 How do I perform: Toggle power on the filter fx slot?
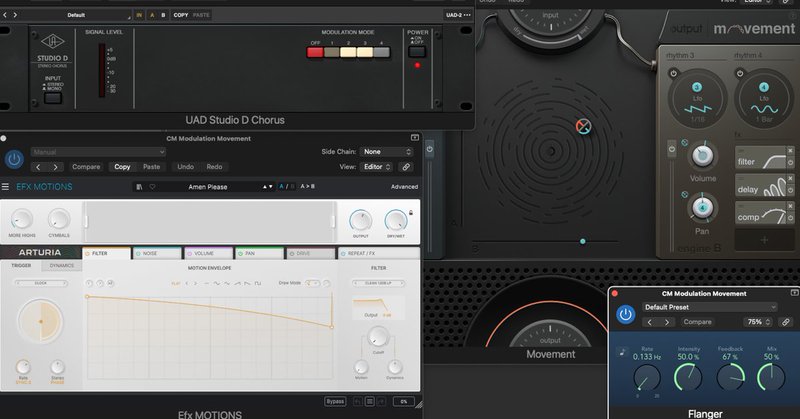[790, 163]
